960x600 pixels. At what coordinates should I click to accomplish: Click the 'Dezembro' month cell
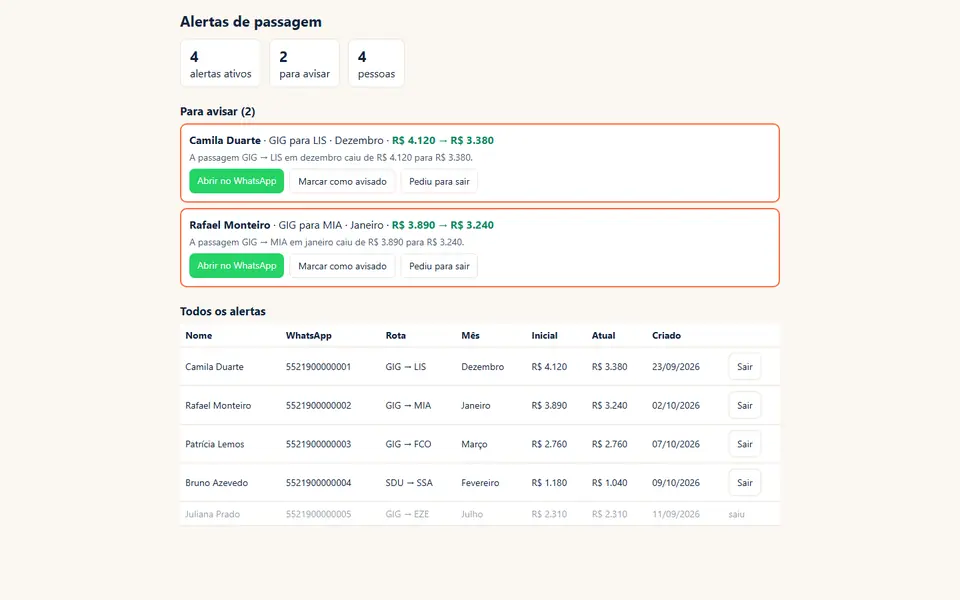[482, 367]
